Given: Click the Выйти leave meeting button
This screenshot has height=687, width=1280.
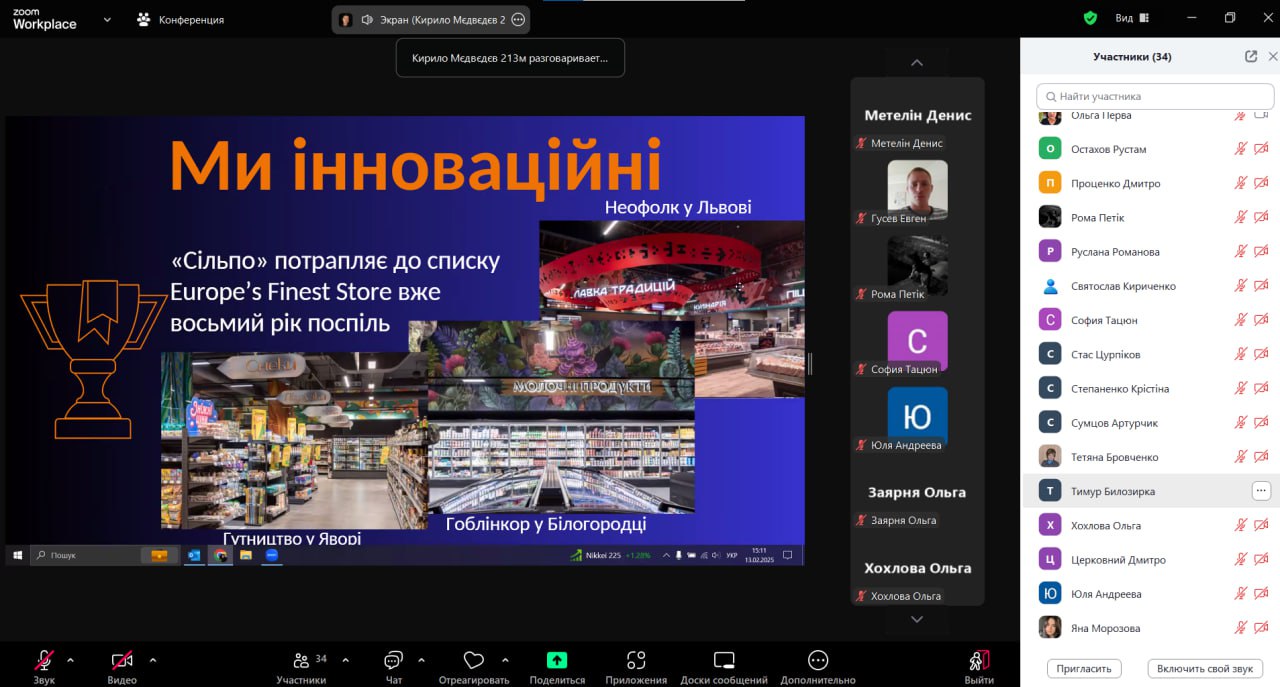Looking at the screenshot, I should pyautogui.click(x=979, y=667).
